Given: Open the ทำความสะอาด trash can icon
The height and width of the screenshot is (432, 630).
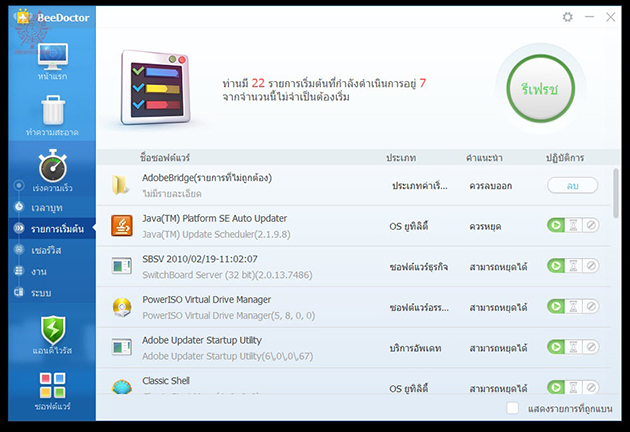Looking at the screenshot, I should coord(53,110).
